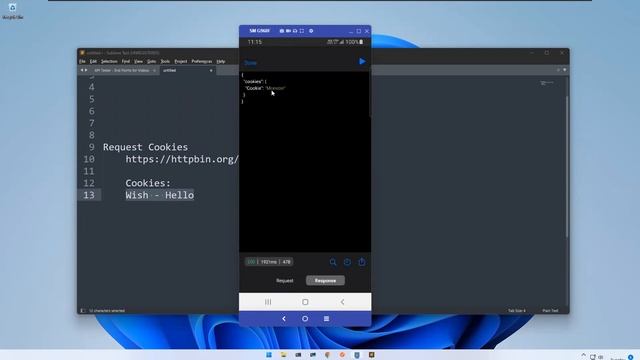Open the Selection menu in Sublime Text

click(109, 61)
